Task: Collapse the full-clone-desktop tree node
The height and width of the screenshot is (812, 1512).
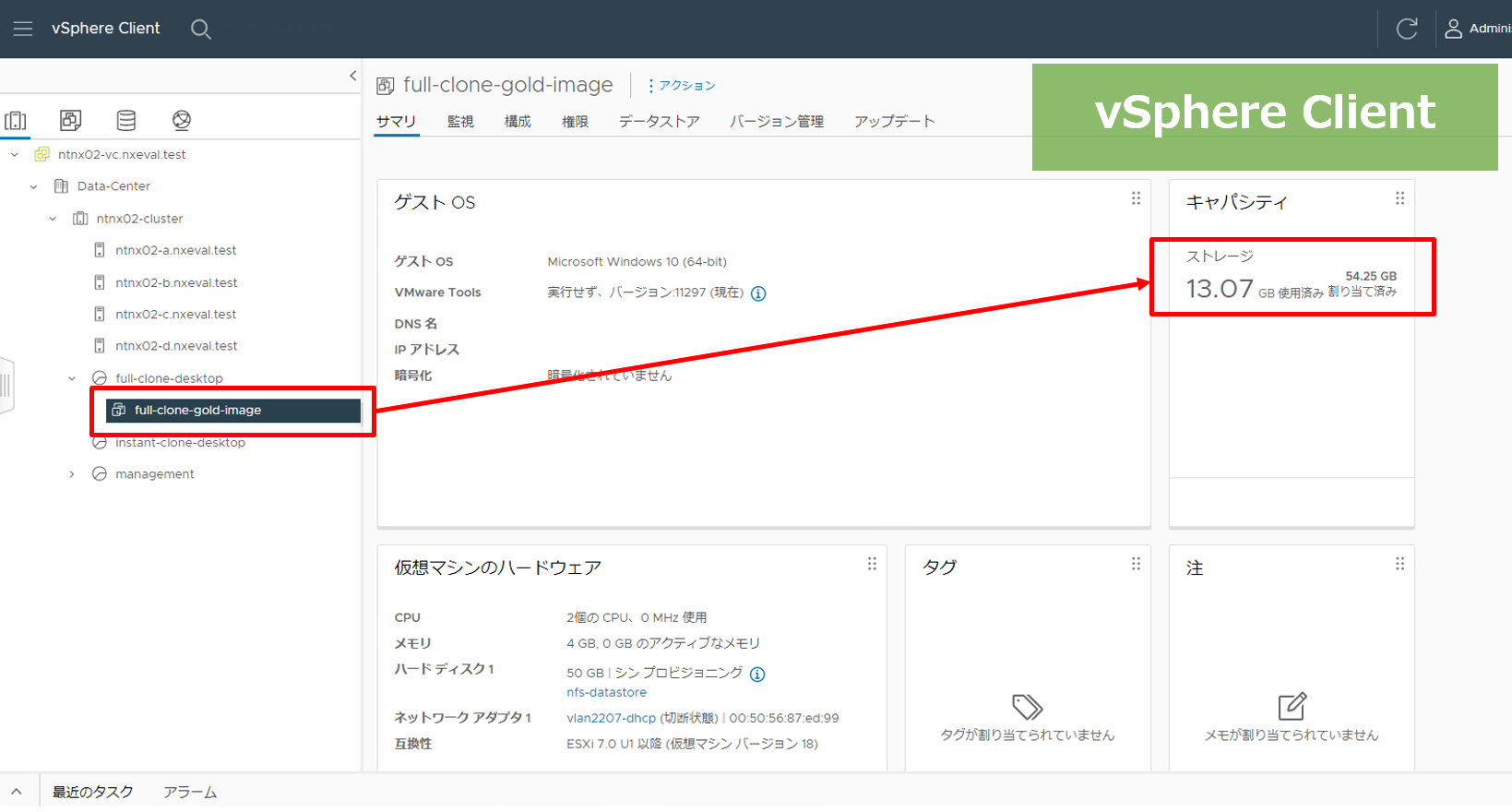Action: 72,378
